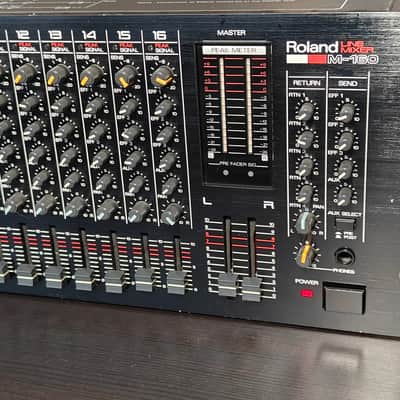Click channel 15 peak/signal LED
This screenshot has height=400, width=400.
(115, 48)
